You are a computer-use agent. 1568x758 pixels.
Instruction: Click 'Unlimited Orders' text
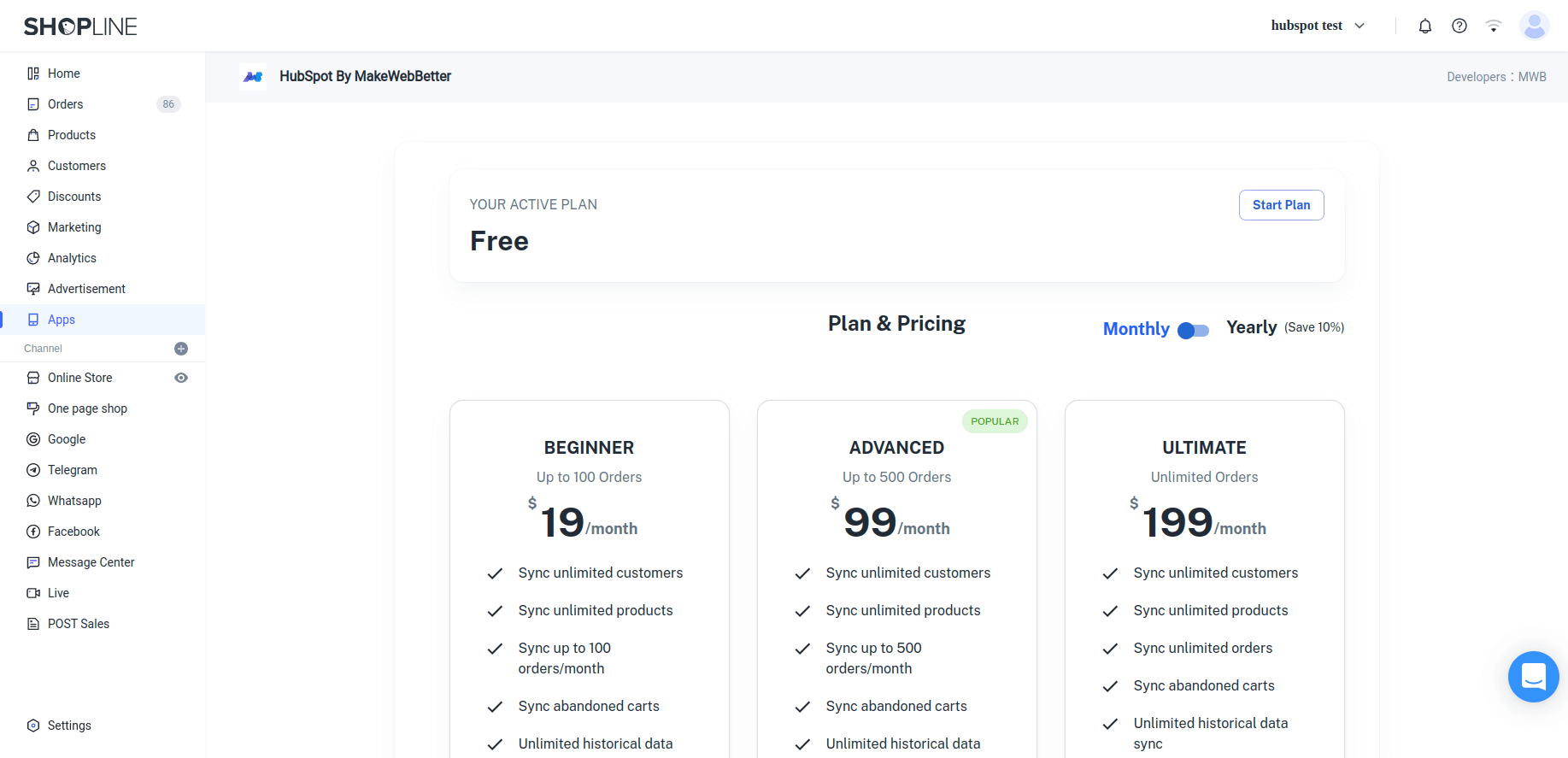pos(1204,477)
